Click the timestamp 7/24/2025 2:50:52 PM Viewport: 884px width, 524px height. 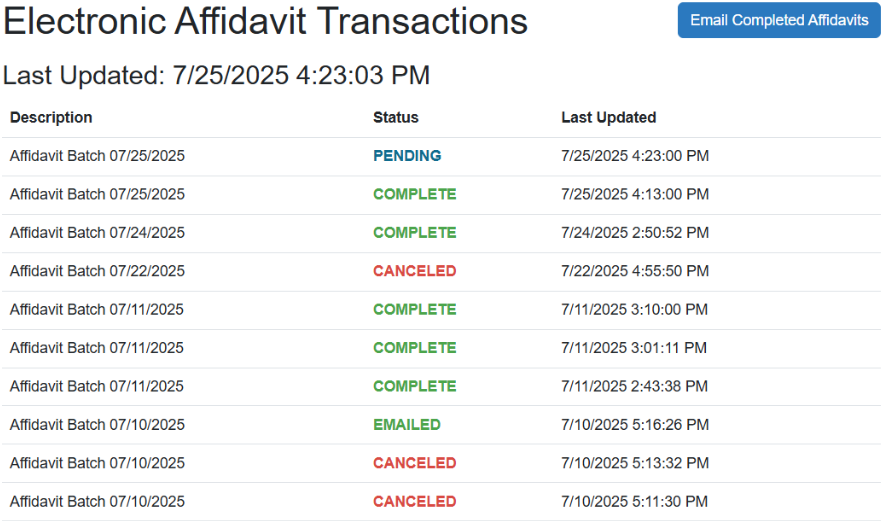[635, 233]
